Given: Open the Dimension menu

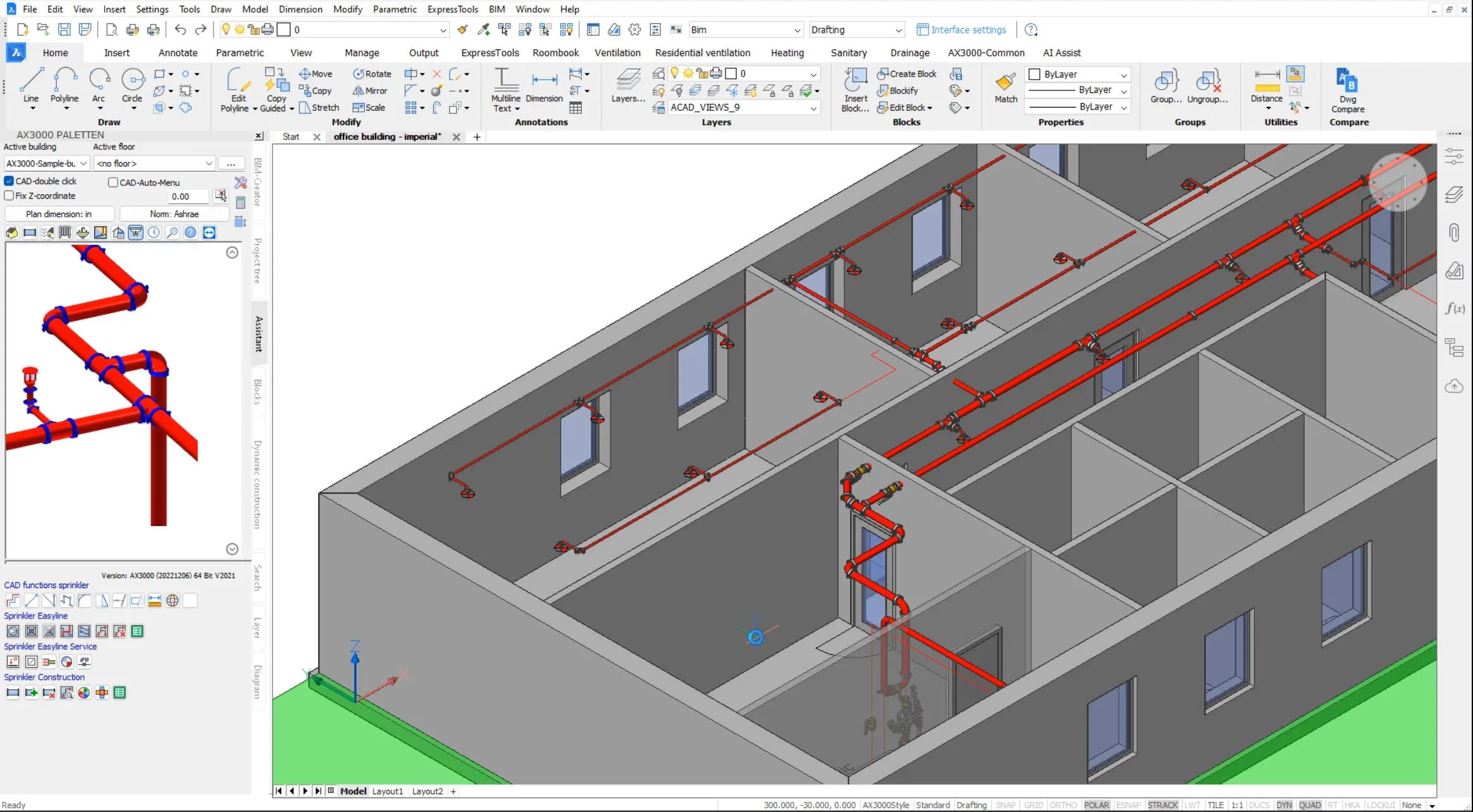Looking at the screenshot, I should (300, 9).
